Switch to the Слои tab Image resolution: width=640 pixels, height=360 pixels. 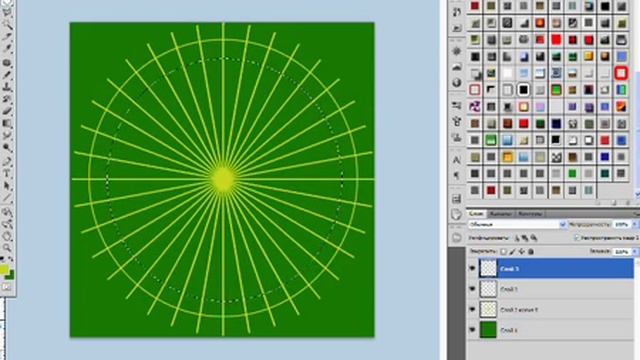[x=476, y=214]
